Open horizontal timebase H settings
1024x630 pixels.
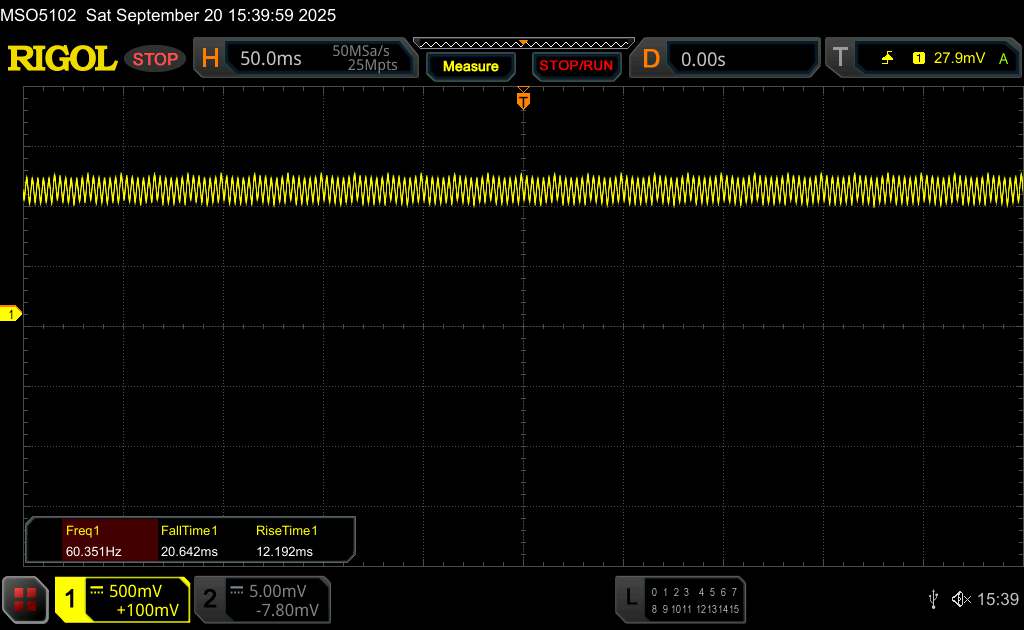211,59
